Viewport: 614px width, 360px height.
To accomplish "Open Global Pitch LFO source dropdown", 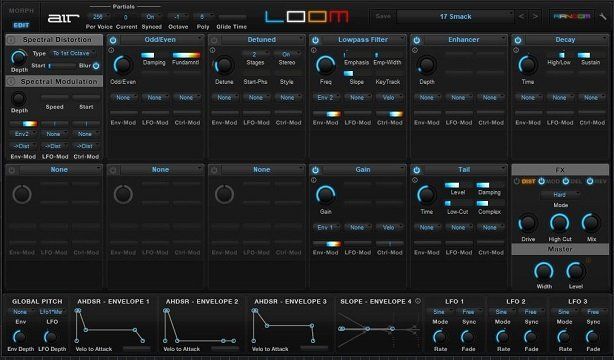I will point(51,312).
